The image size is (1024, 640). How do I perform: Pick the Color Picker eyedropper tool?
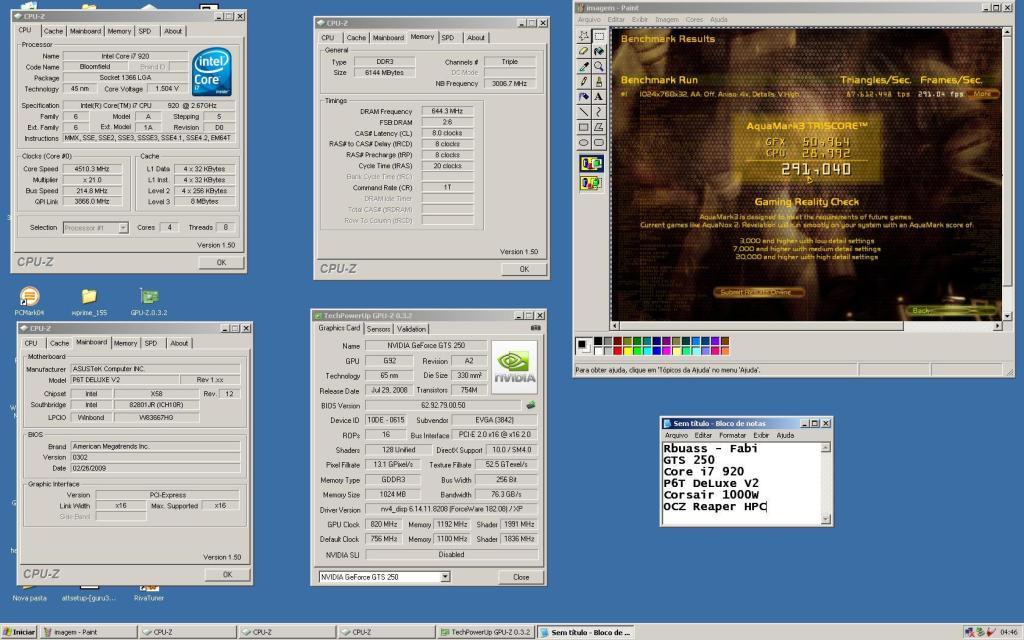pos(583,67)
